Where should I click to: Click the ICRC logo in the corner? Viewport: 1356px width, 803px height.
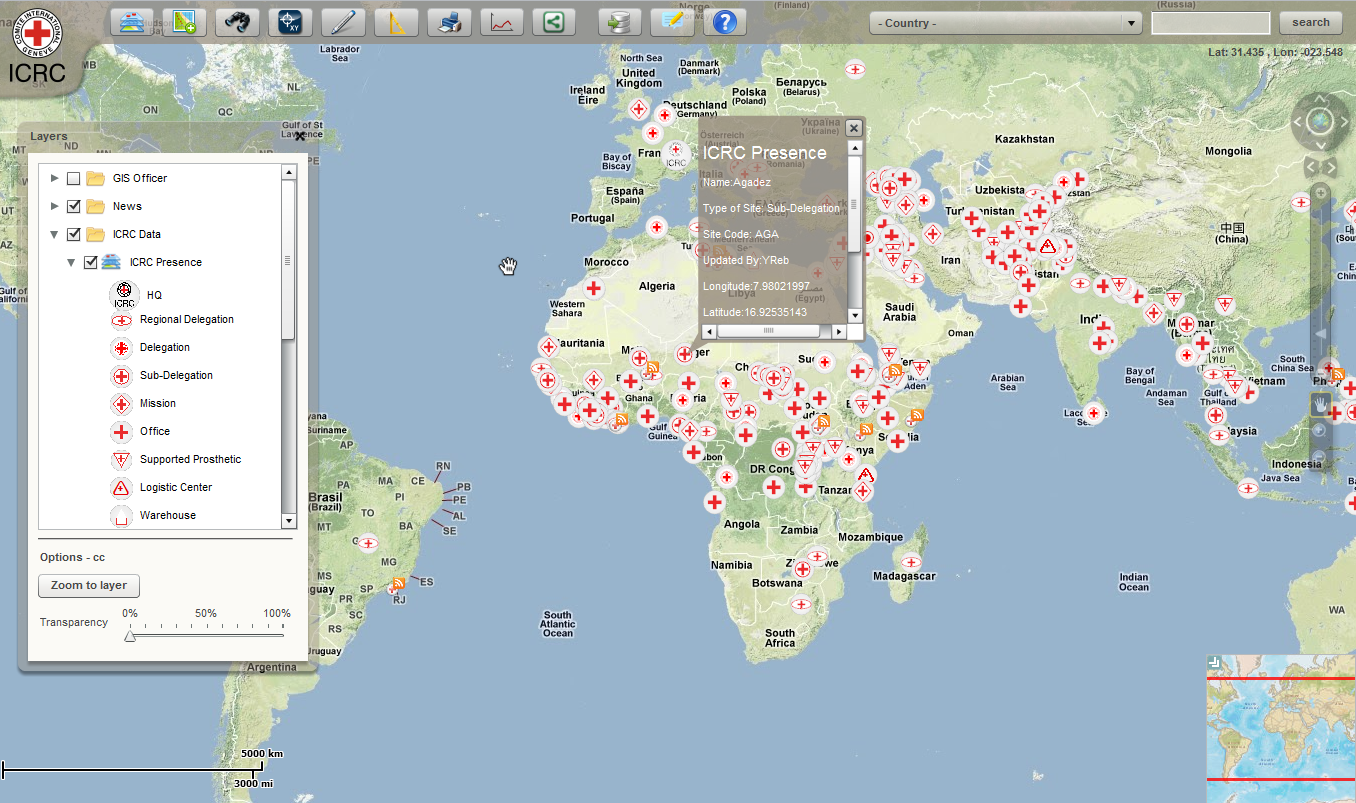[x=37, y=45]
